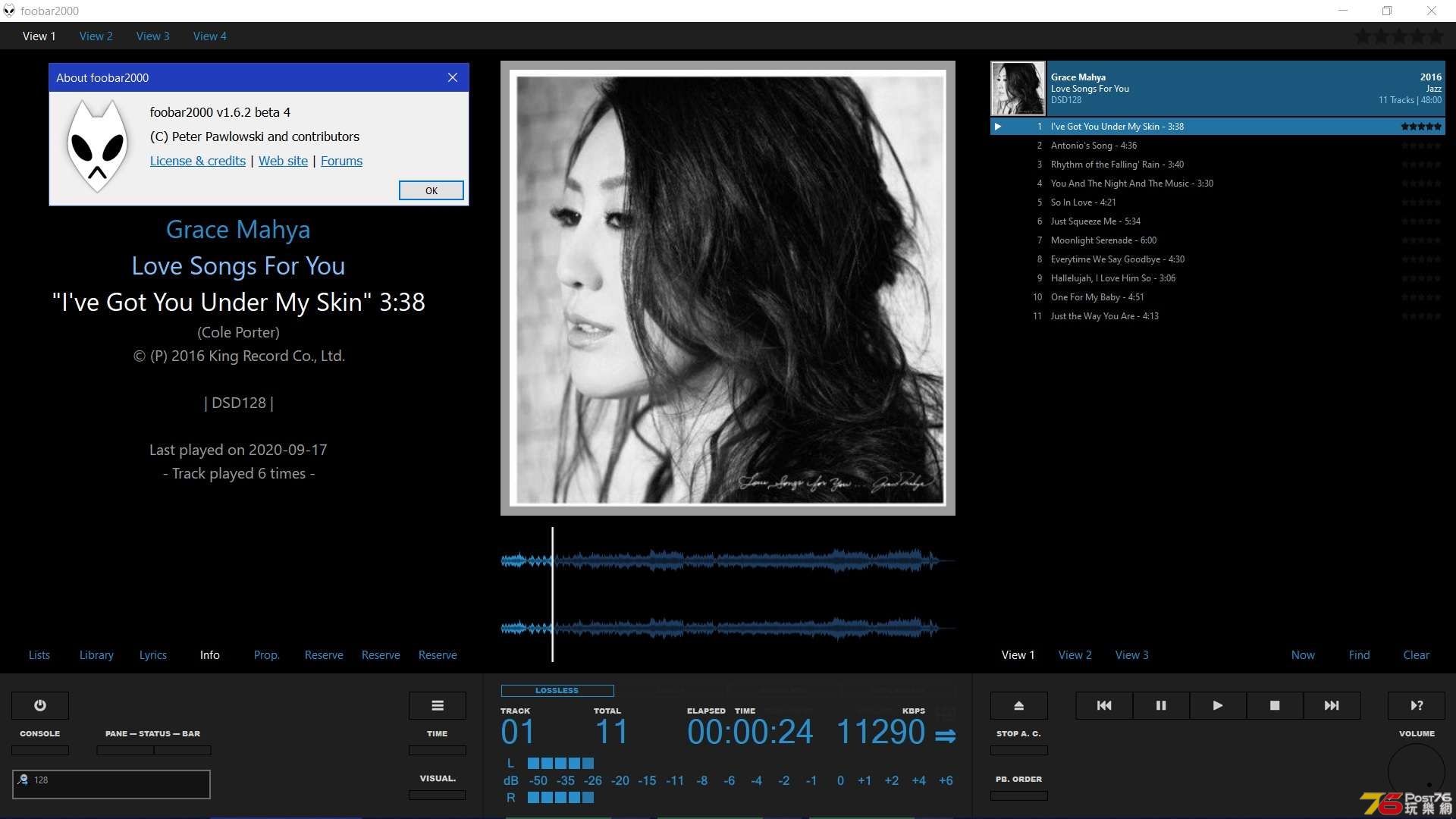Click the Console power icon button
Screen dimensions: 1456x819
(40, 705)
